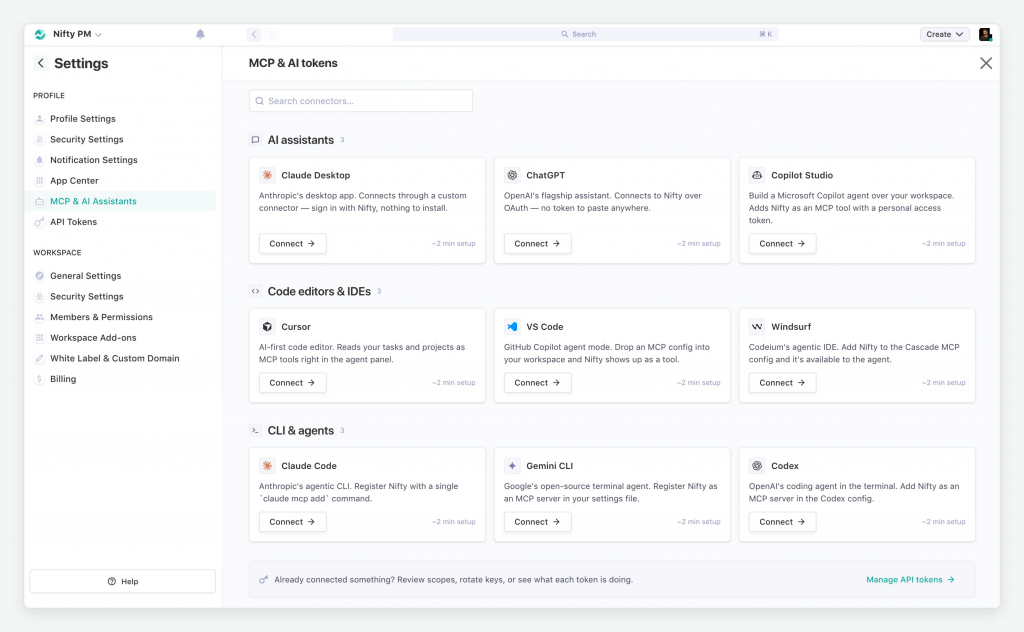Image resolution: width=1024 pixels, height=632 pixels.
Task: Click the Help button
Action: [x=123, y=581]
